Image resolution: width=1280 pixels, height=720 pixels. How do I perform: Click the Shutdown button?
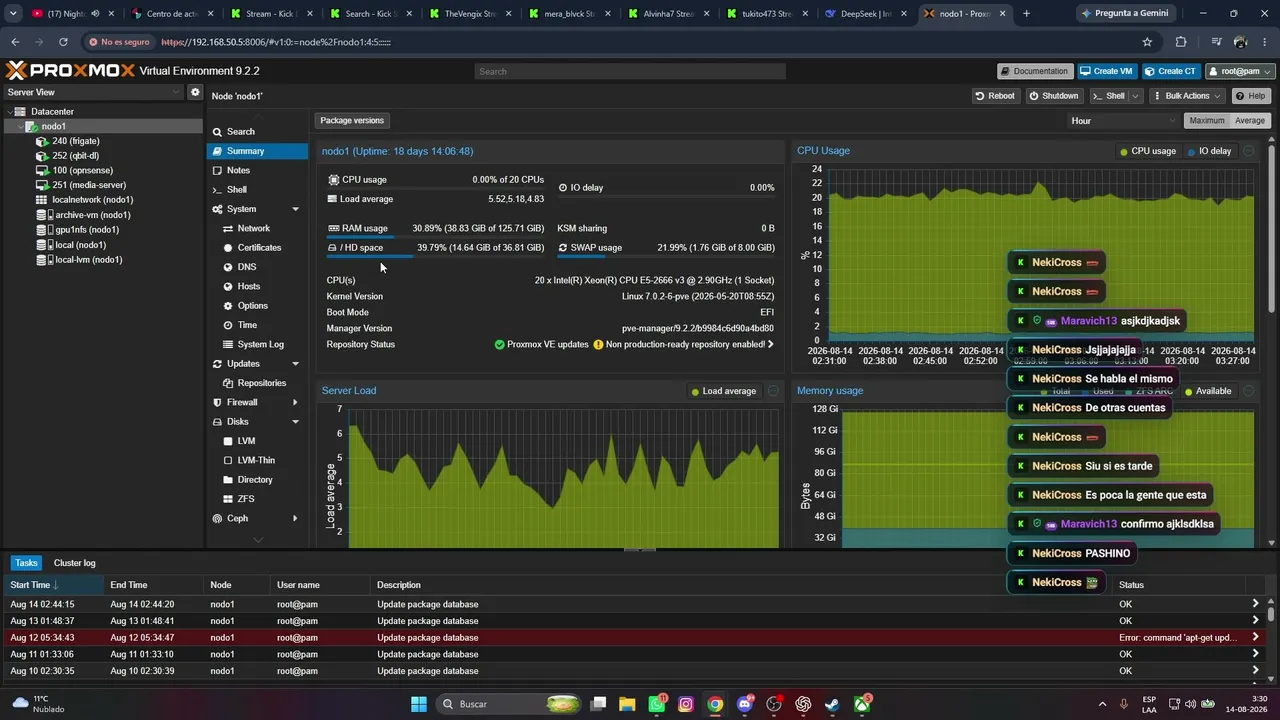click(x=1054, y=96)
